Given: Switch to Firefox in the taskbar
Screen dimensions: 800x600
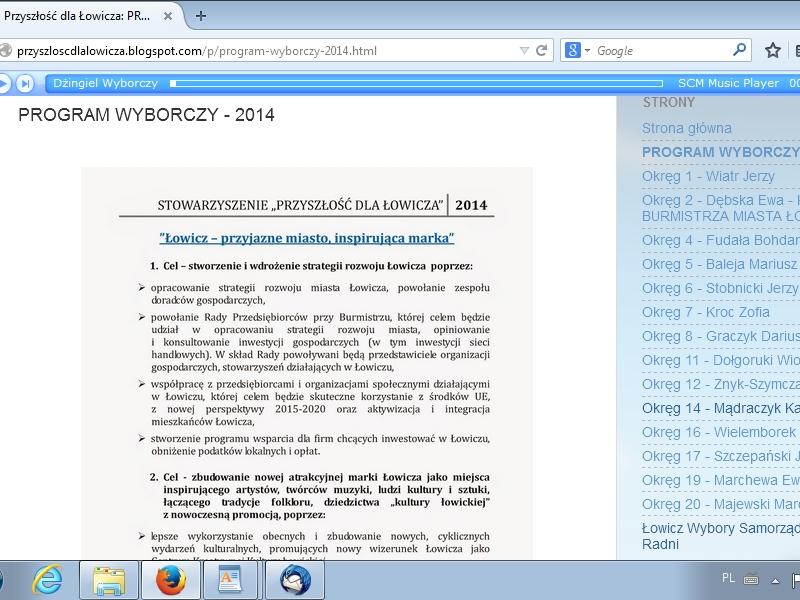Looking at the screenshot, I should tap(171, 580).
